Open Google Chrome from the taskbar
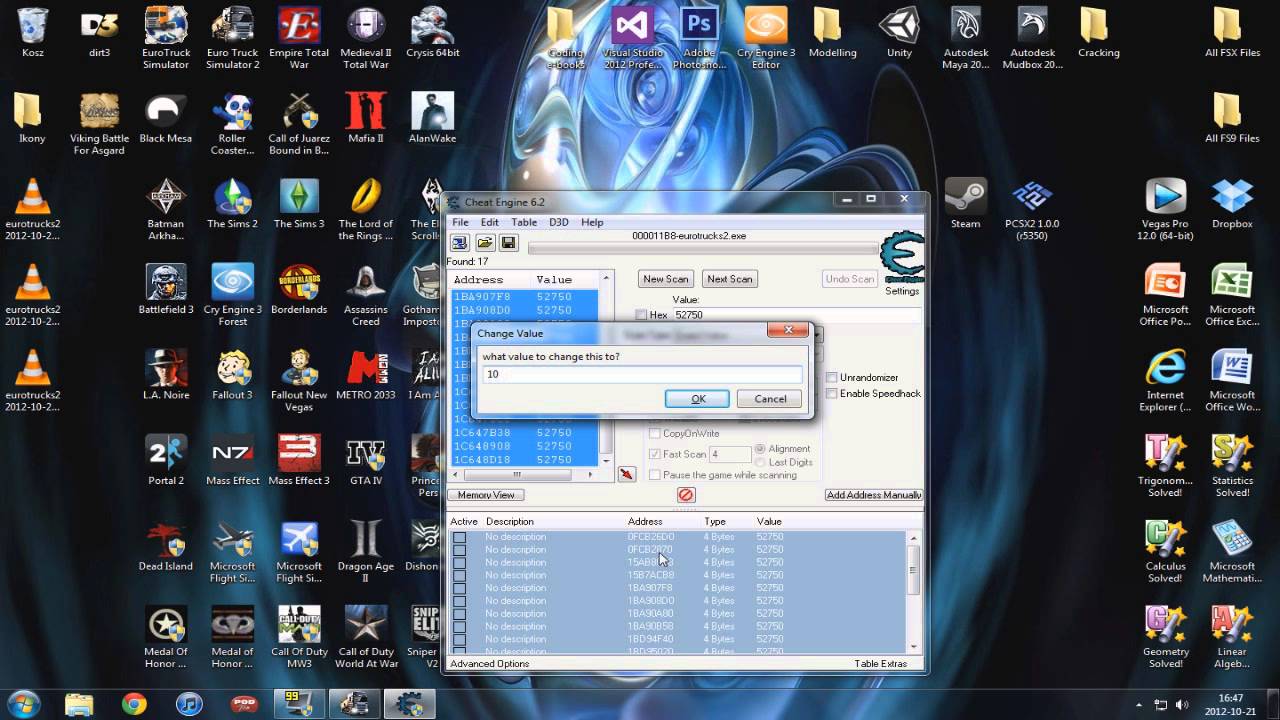This screenshot has height=720, width=1280. click(x=134, y=704)
